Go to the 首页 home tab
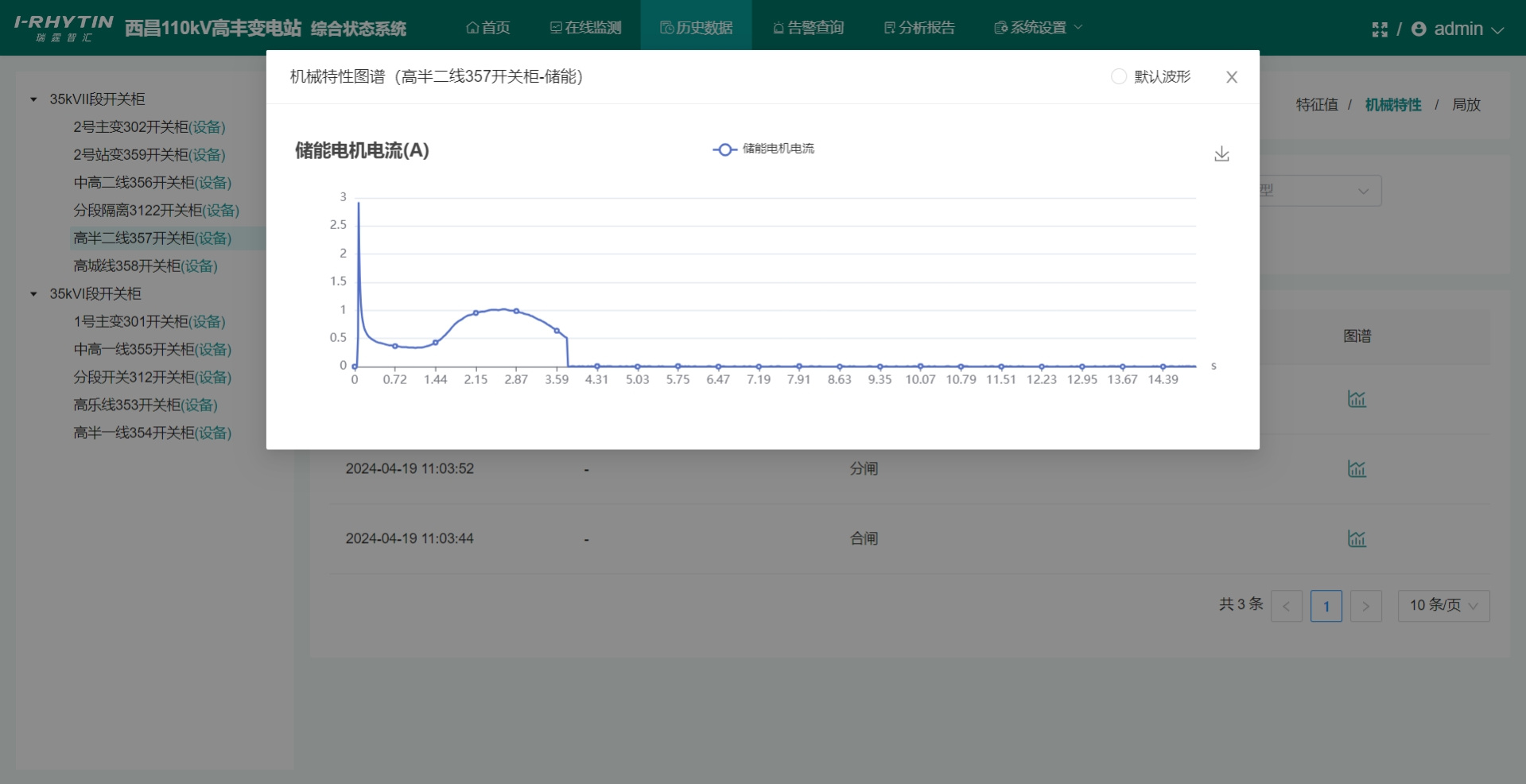This screenshot has height=784, width=1526. [x=488, y=28]
